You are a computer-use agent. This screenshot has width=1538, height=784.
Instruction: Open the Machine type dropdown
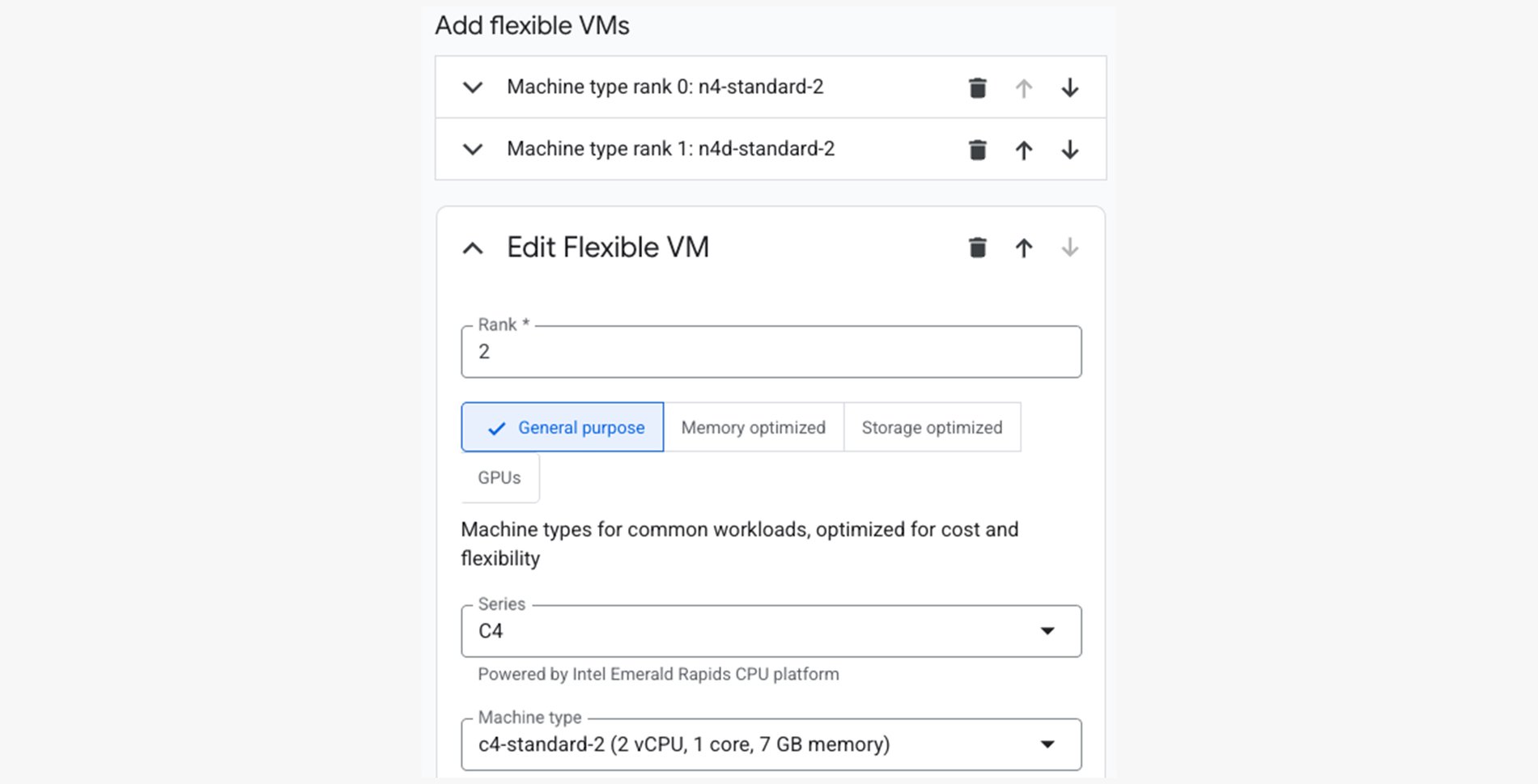click(x=771, y=744)
